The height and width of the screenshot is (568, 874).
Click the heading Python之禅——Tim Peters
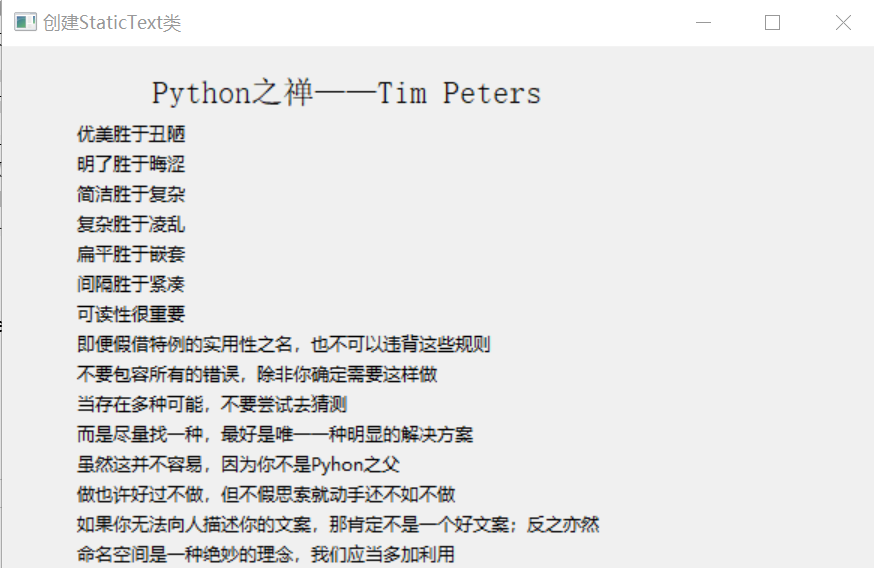pyautogui.click(x=346, y=93)
